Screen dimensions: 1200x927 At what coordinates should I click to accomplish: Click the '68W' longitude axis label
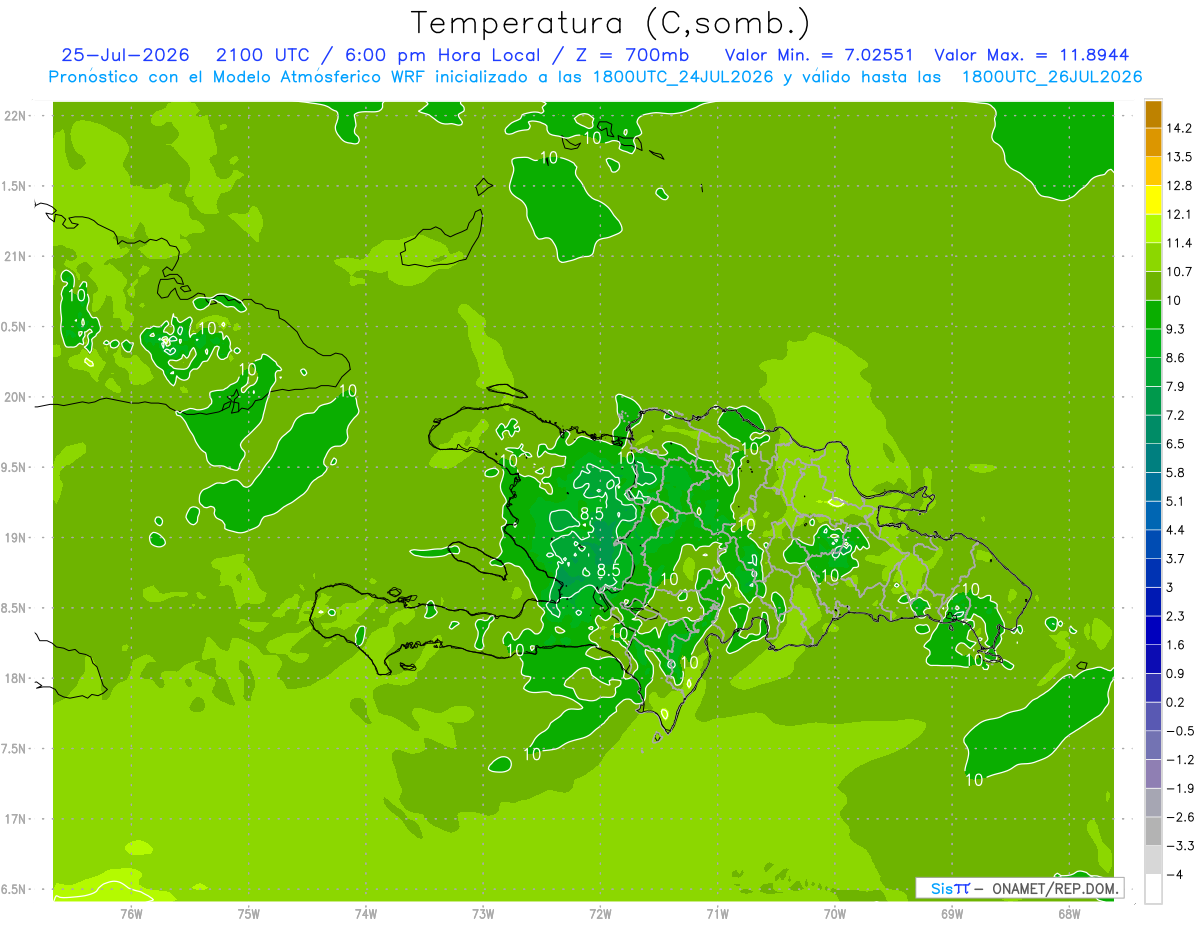pyautogui.click(x=1069, y=914)
